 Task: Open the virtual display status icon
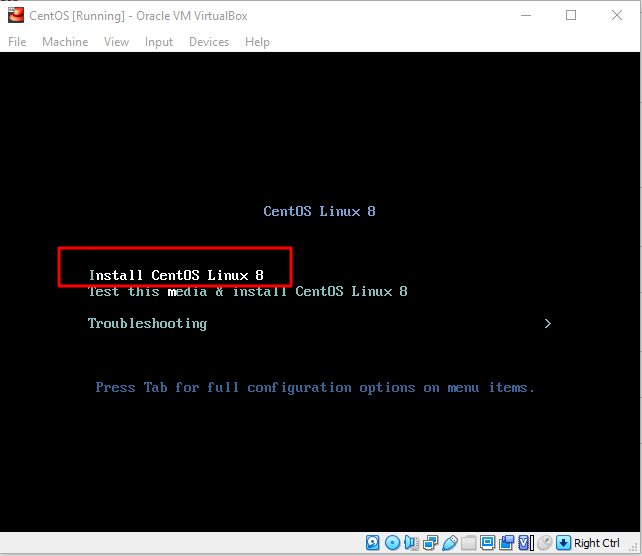[487, 543]
